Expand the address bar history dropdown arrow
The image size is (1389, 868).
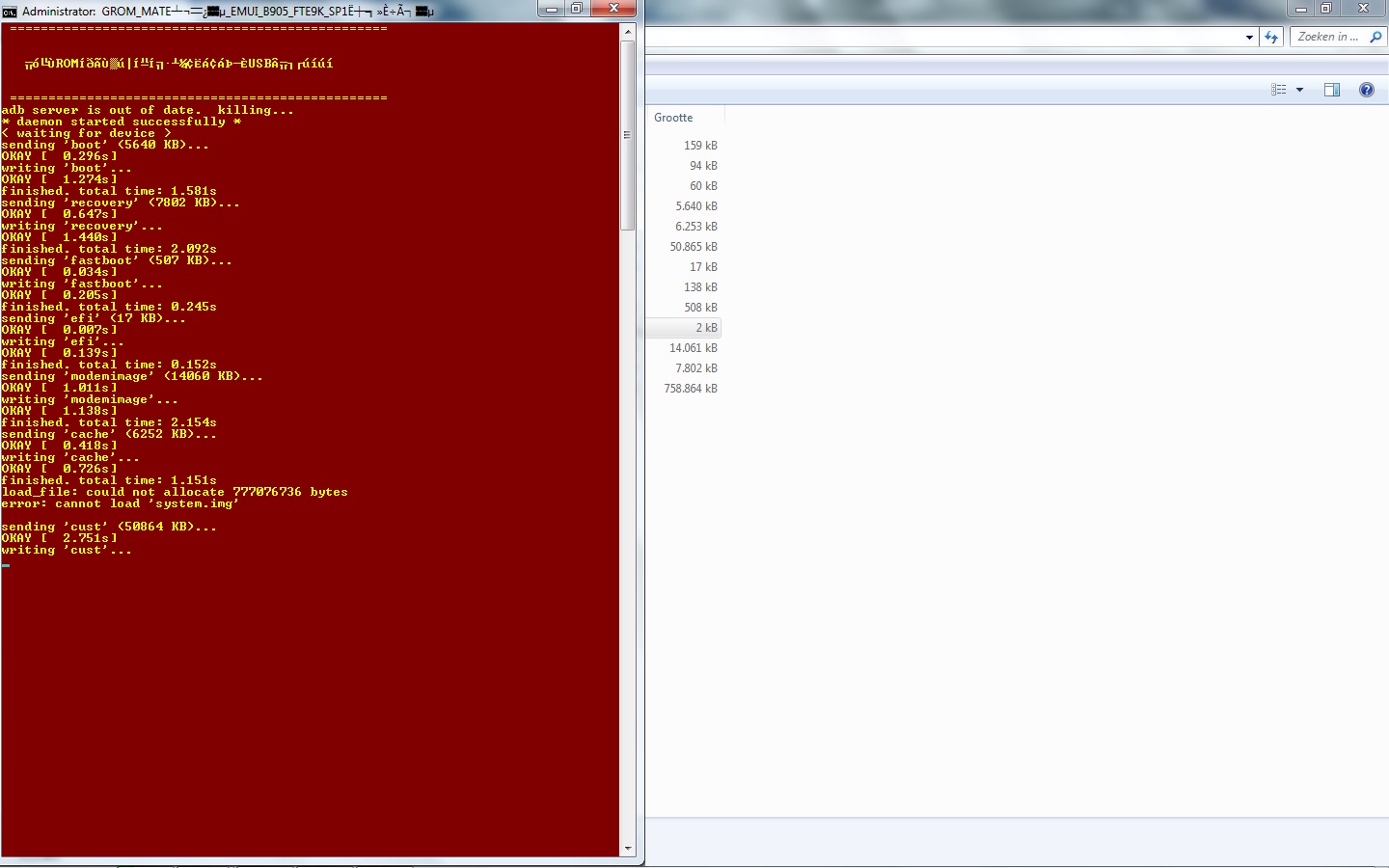pos(1249,38)
